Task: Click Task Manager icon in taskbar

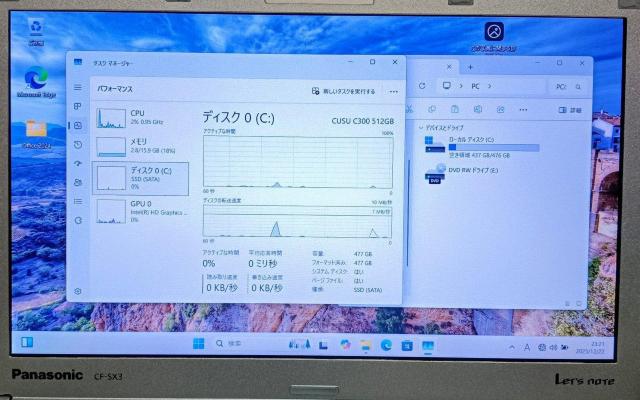Action: [x=428, y=347]
